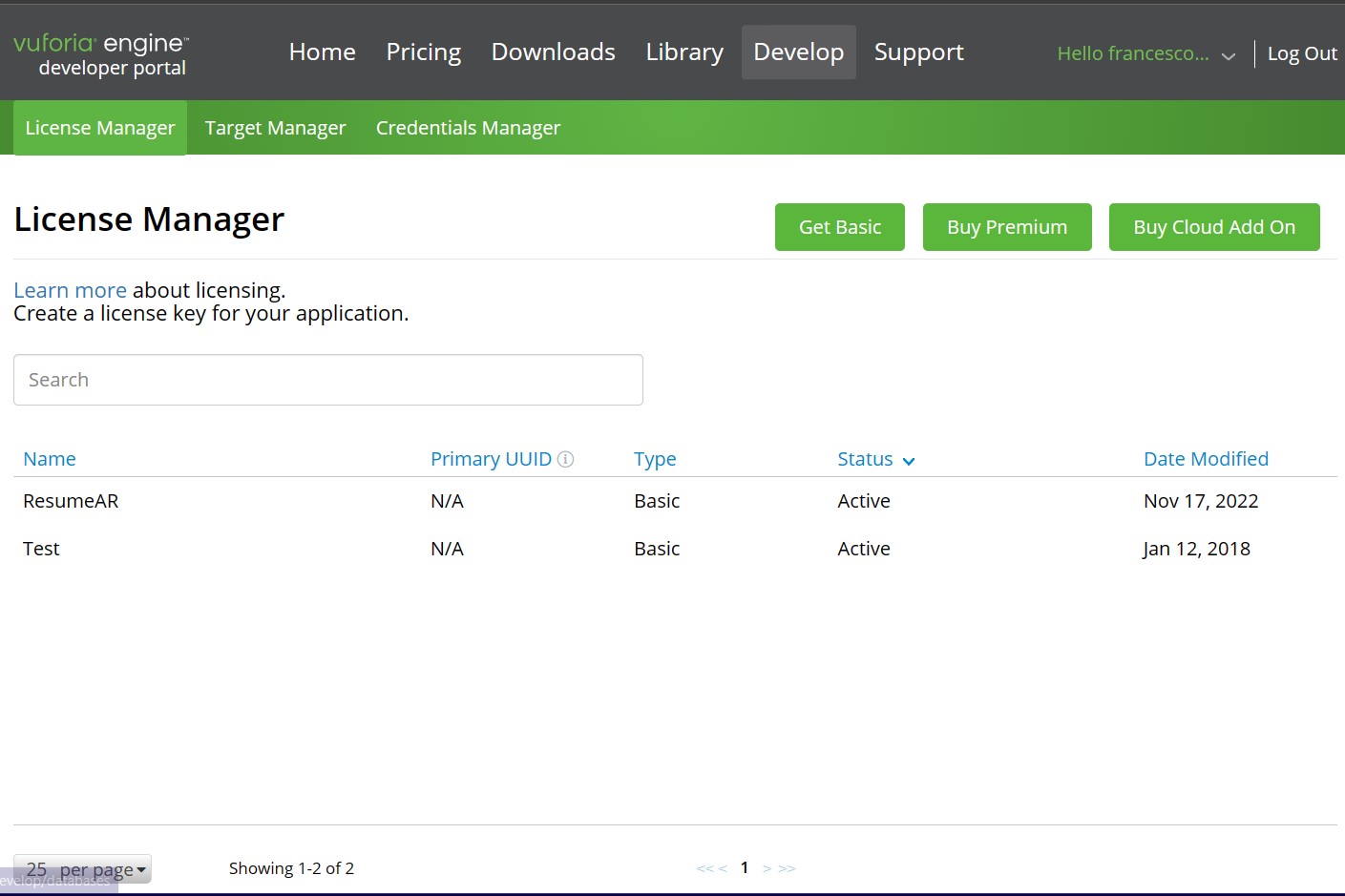This screenshot has width=1345, height=896.
Task: Go to next page with > arrow
Action: pyautogui.click(x=767, y=868)
